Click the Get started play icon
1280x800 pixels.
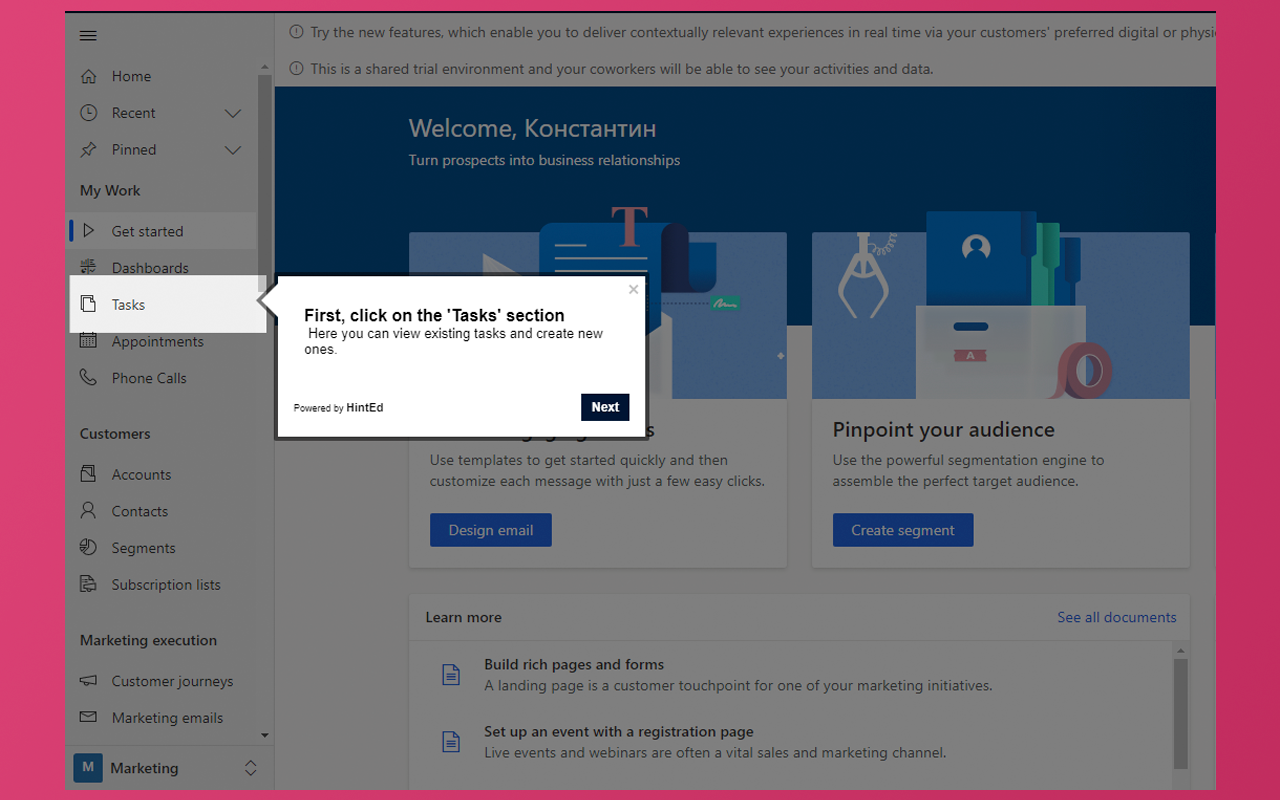click(89, 231)
